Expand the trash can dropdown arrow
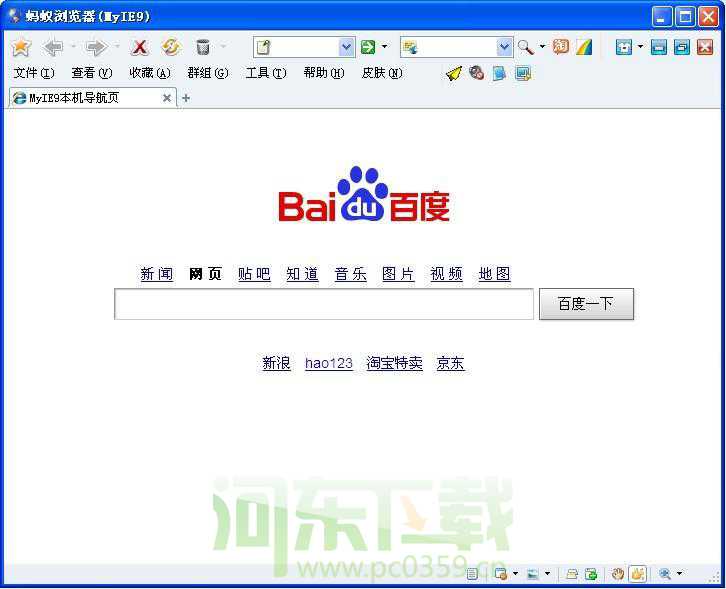726x589 pixels. pos(223,46)
